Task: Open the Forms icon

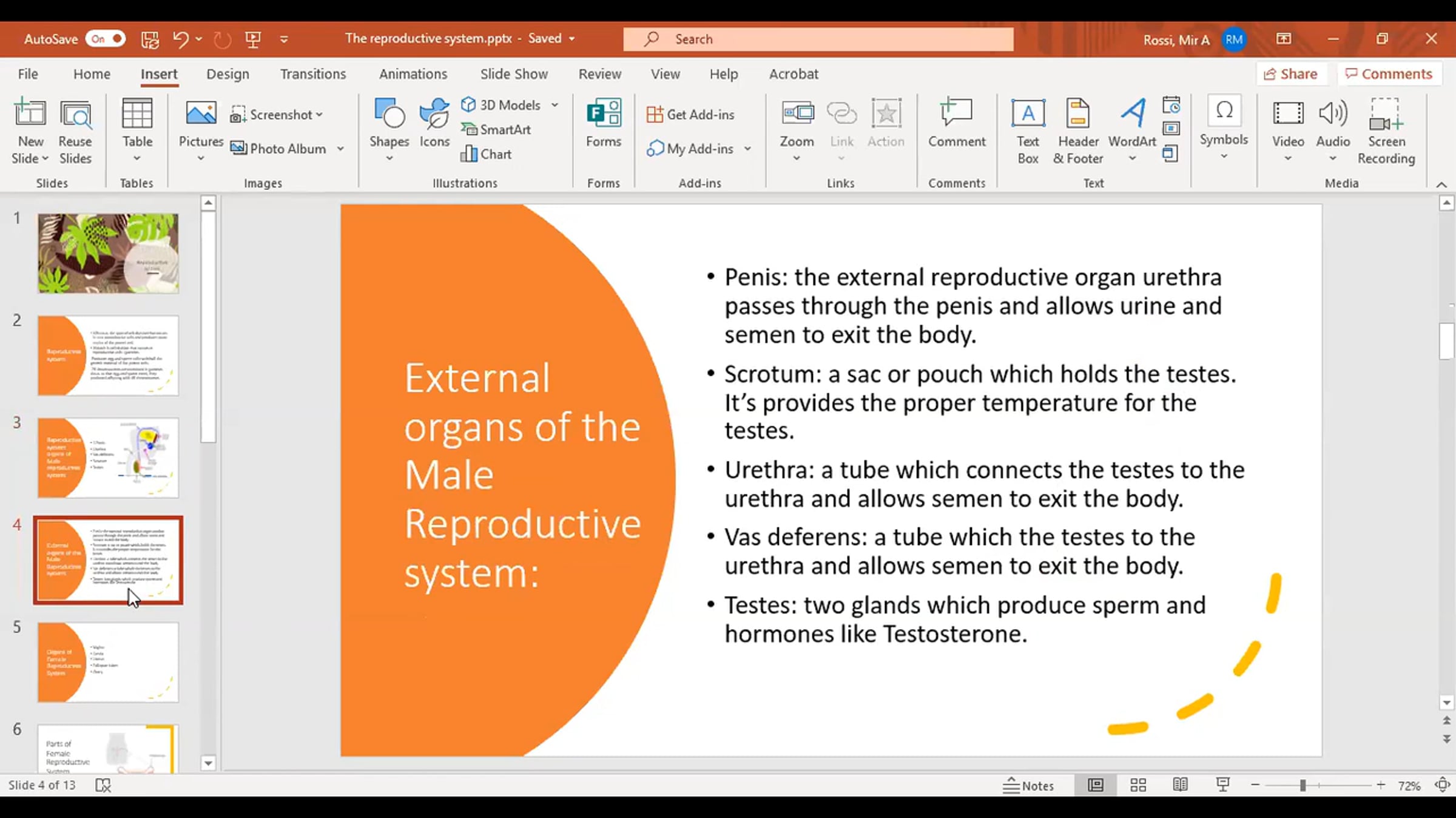Action: [603, 114]
